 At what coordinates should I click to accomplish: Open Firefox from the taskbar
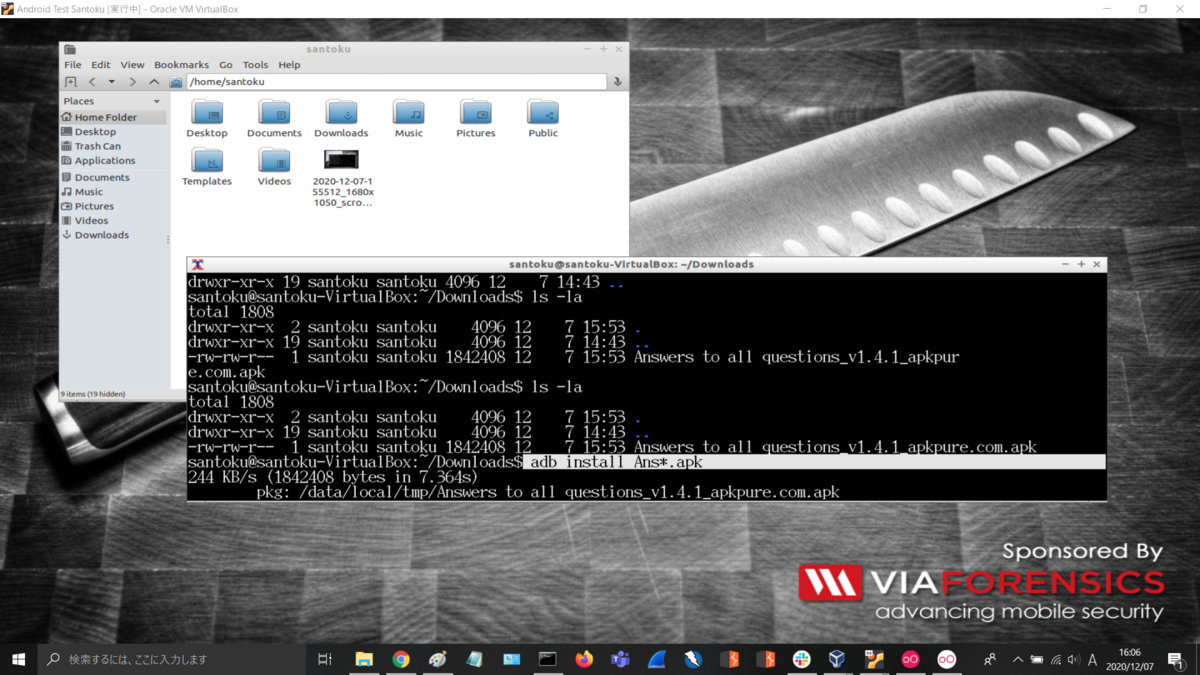[x=584, y=659]
